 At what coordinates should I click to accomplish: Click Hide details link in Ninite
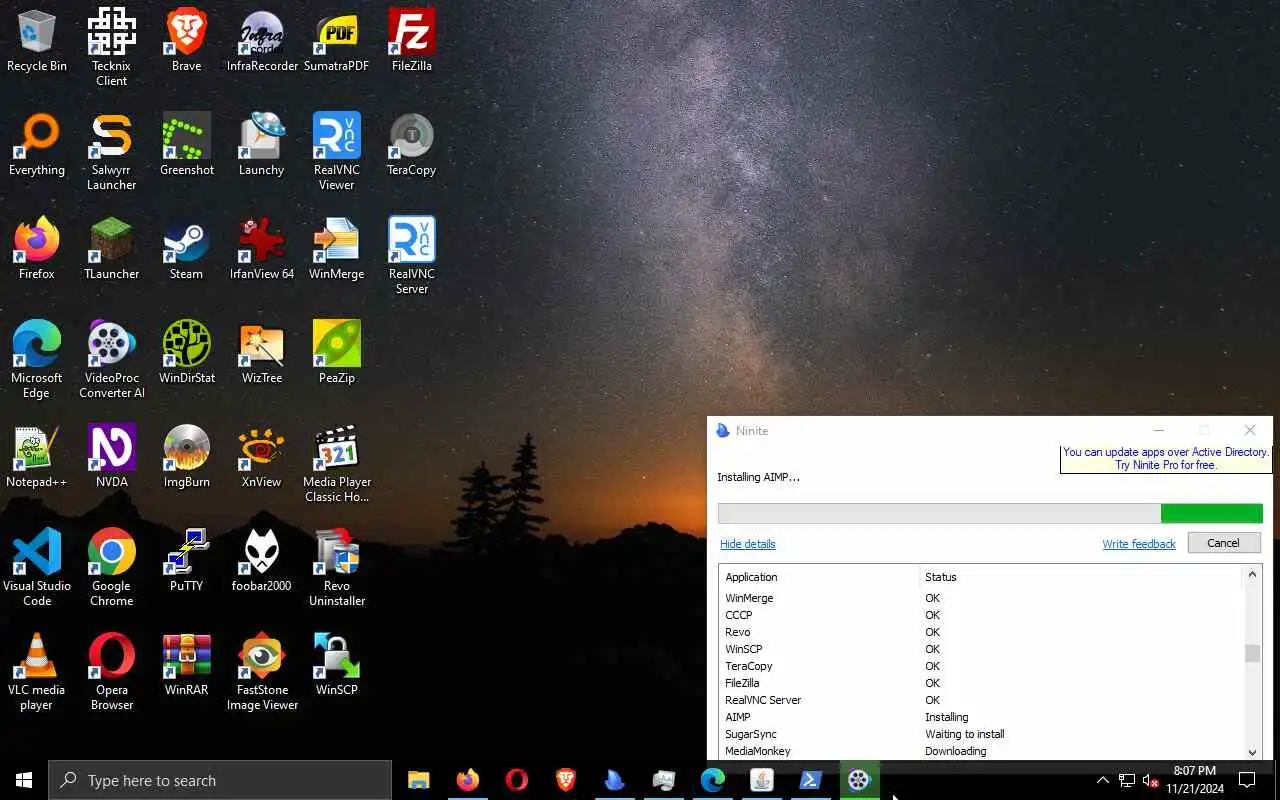pos(747,544)
